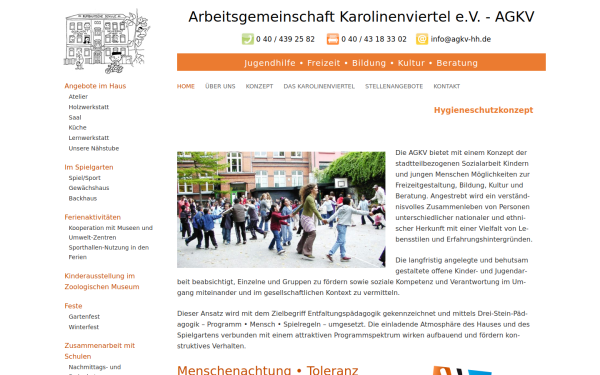Open the Lernwerkstatt sidebar link
Viewport: 600px width, 375px height.
pos(89,138)
